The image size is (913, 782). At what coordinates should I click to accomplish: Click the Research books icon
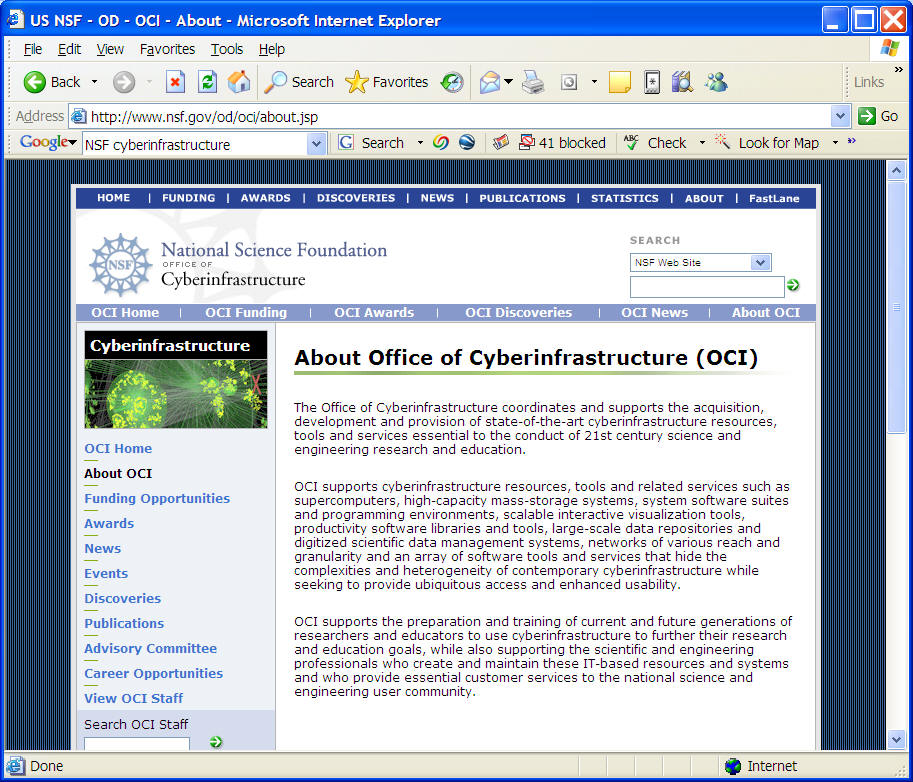click(x=682, y=82)
